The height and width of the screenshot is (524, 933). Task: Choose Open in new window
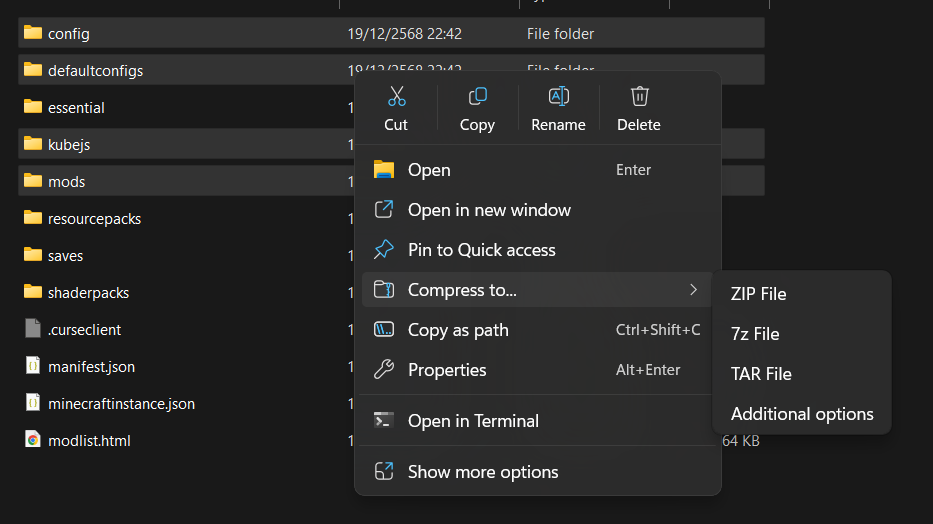coord(489,210)
